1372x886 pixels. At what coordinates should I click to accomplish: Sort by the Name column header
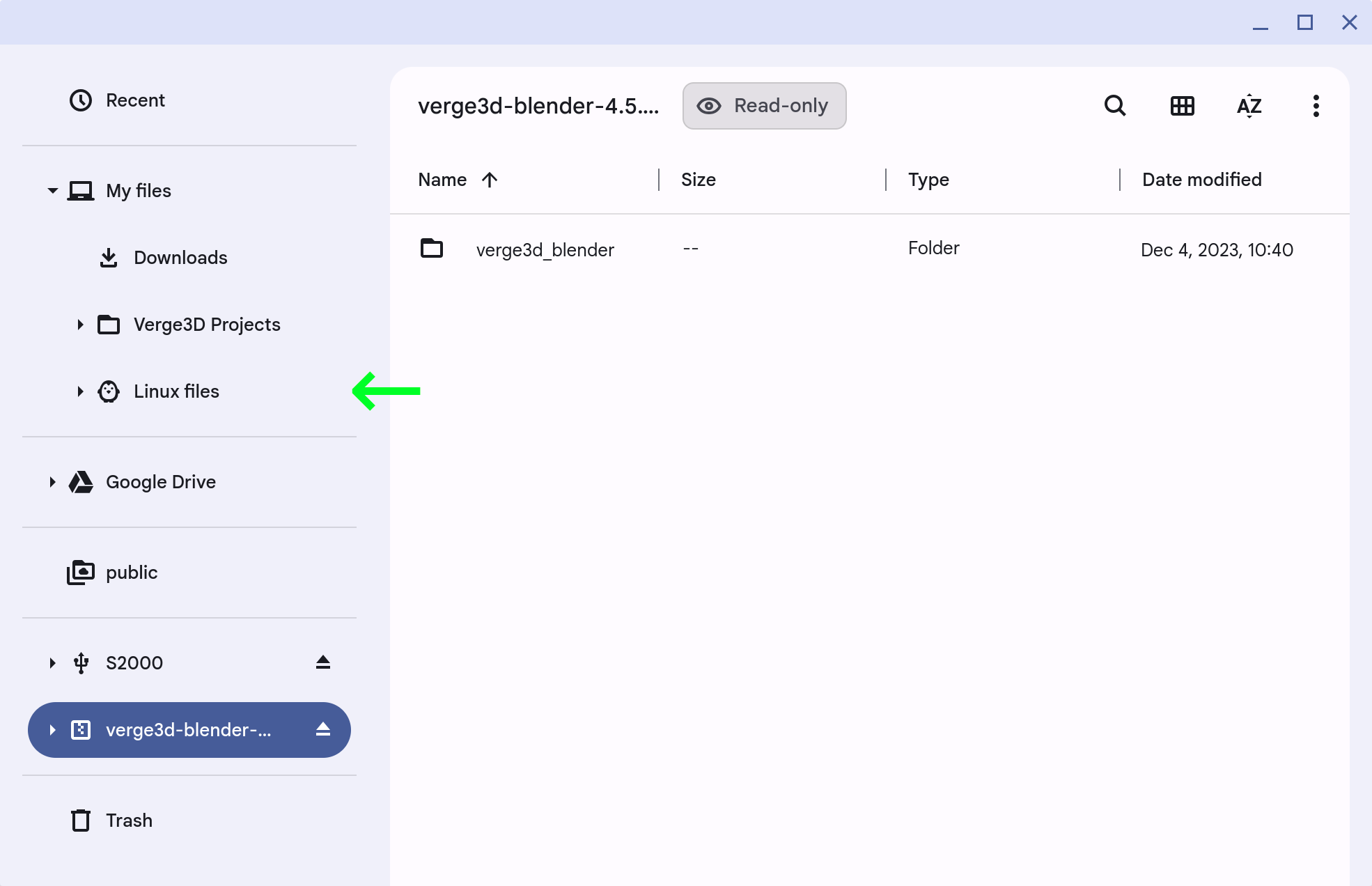click(442, 180)
